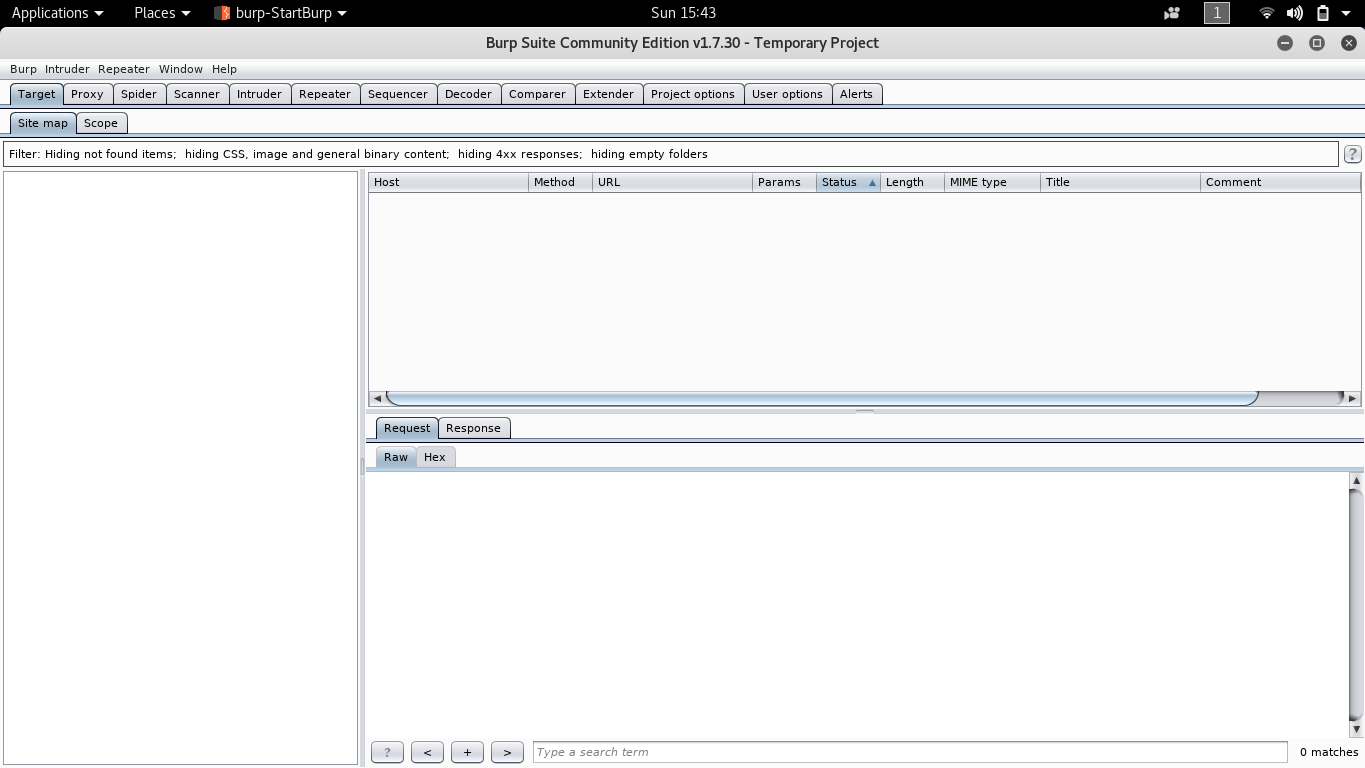The image size is (1365, 768).
Task: Click the '+' search options button
Action: point(467,752)
